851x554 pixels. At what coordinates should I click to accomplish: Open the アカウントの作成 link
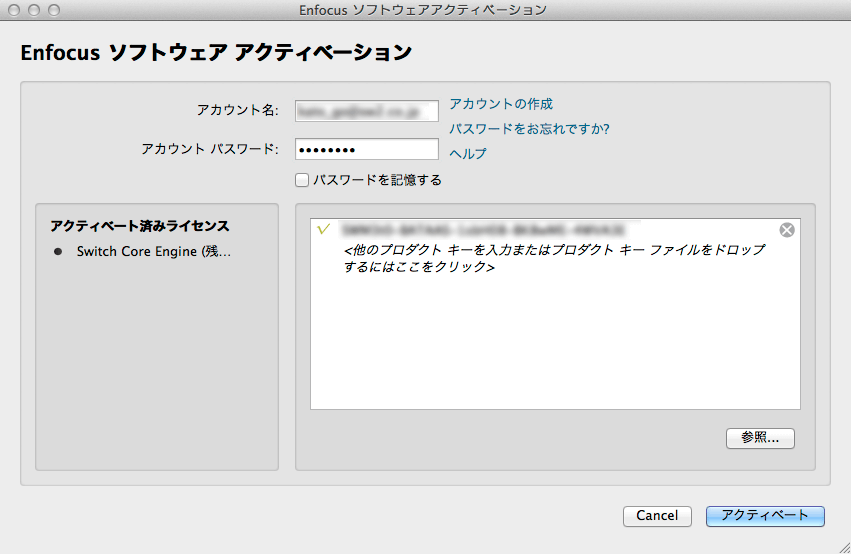click(500, 104)
